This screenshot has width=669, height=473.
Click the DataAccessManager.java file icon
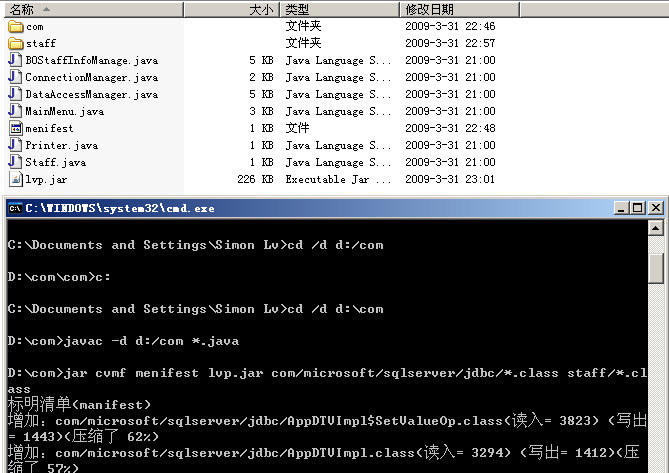click(x=15, y=94)
